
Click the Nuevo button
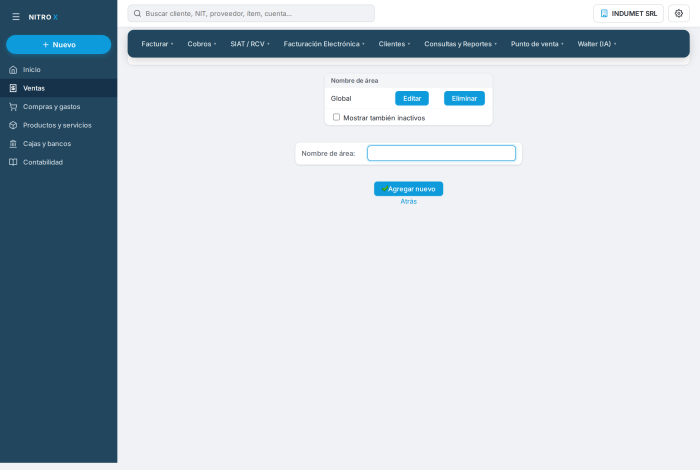click(x=58, y=45)
